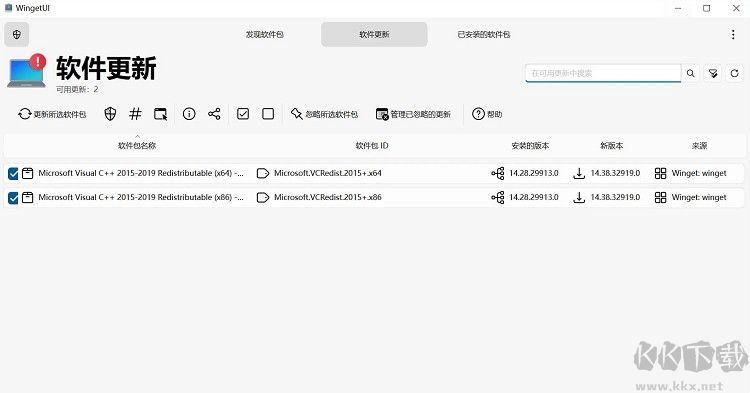
Task: Click package icon of the (x86) row
Action: pos(28,197)
